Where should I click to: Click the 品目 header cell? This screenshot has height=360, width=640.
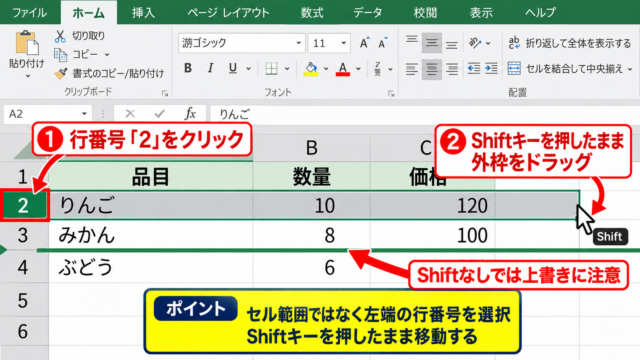151,177
